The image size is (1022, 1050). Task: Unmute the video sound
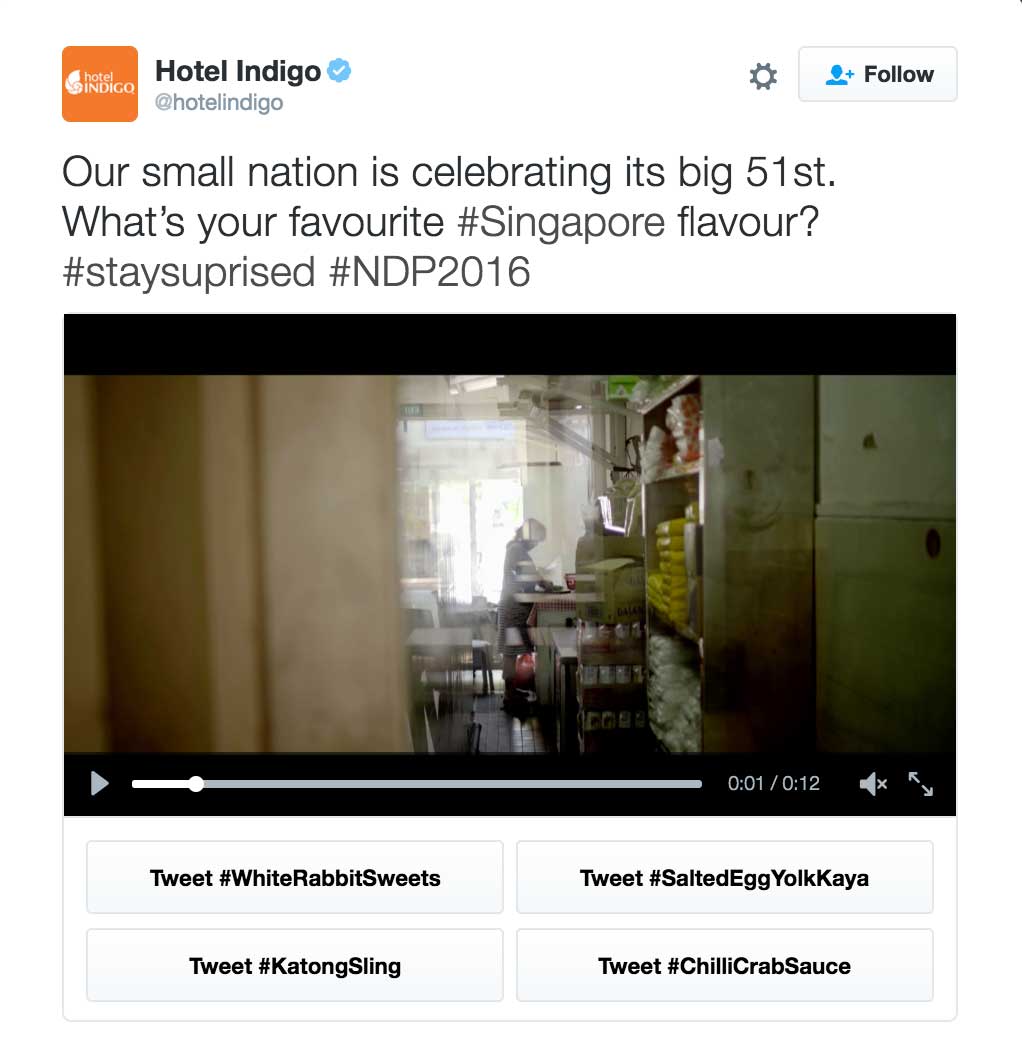(x=873, y=783)
